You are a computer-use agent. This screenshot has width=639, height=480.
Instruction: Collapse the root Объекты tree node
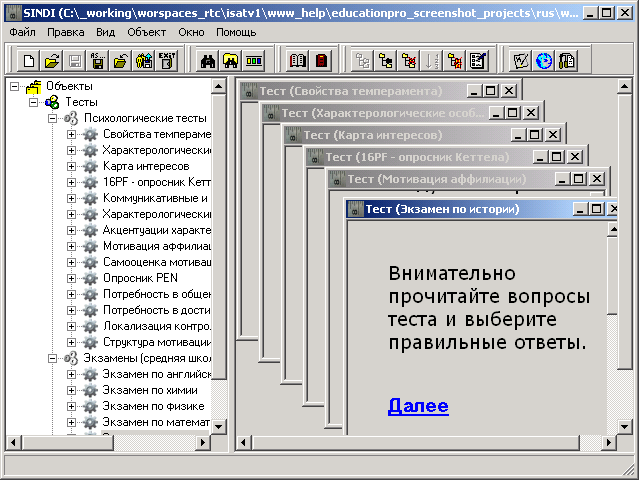click(x=14, y=86)
